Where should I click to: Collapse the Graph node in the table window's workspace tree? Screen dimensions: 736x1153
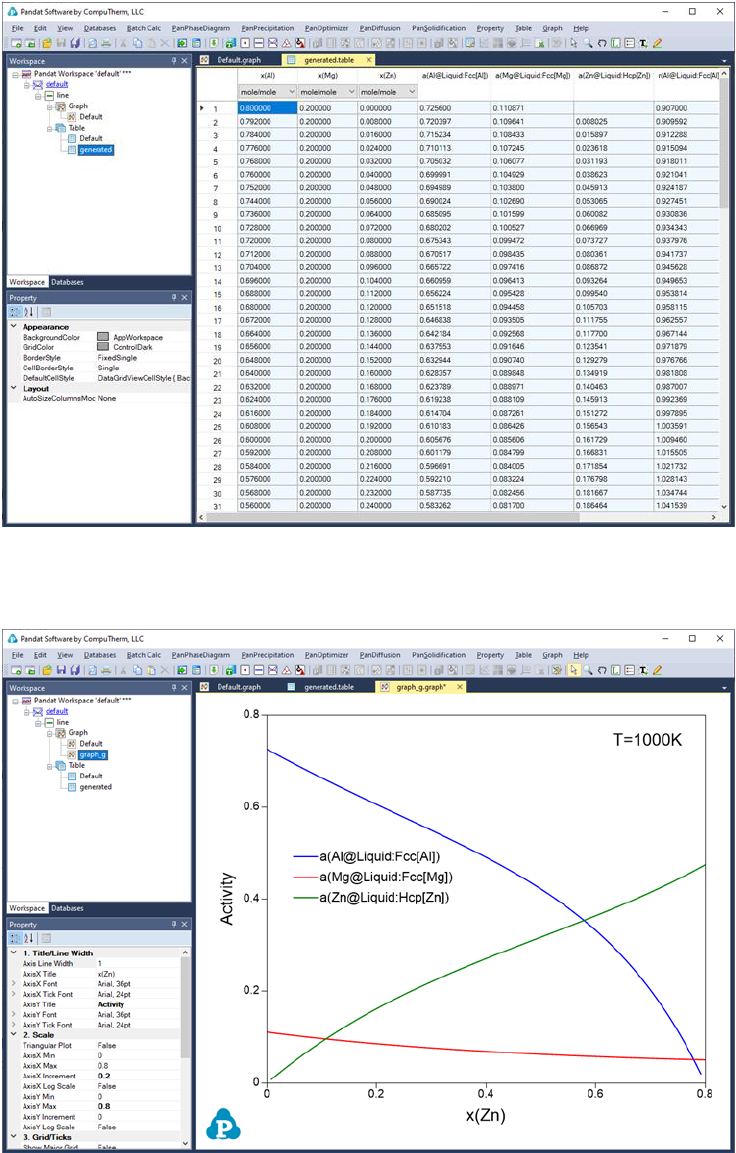pos(51,106)
